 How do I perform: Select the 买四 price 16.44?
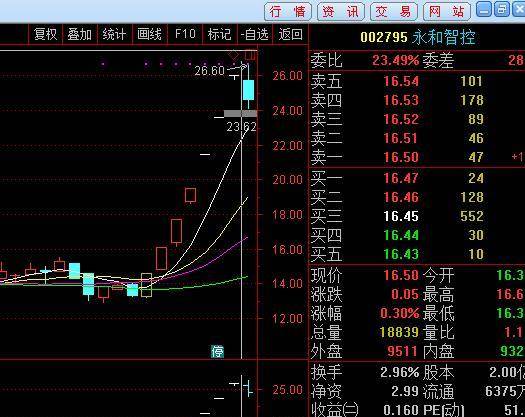click(401, 235)
